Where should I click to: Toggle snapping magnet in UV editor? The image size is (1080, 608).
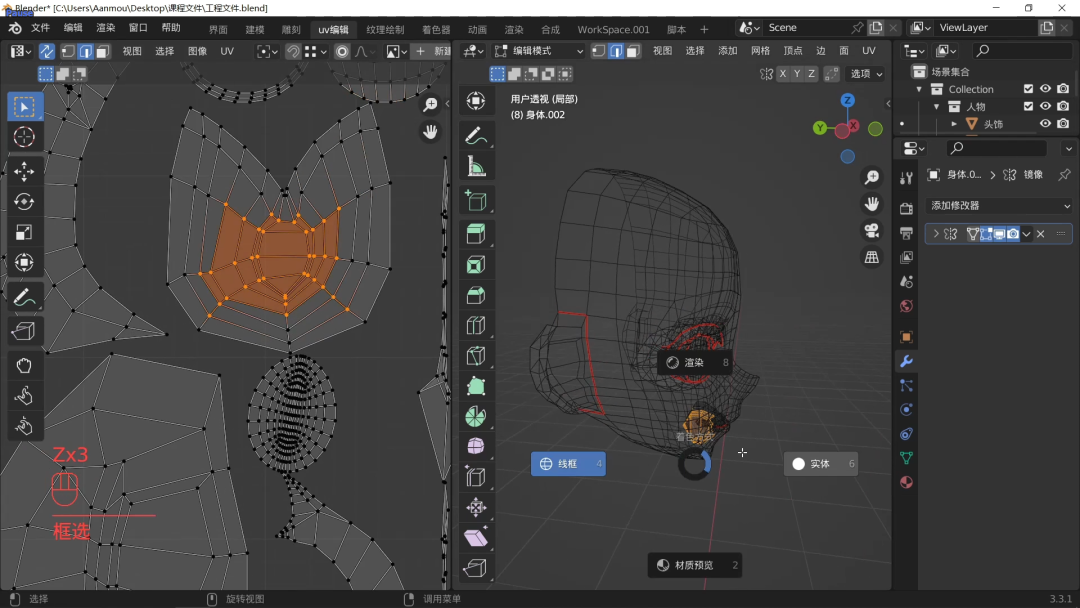293,52
